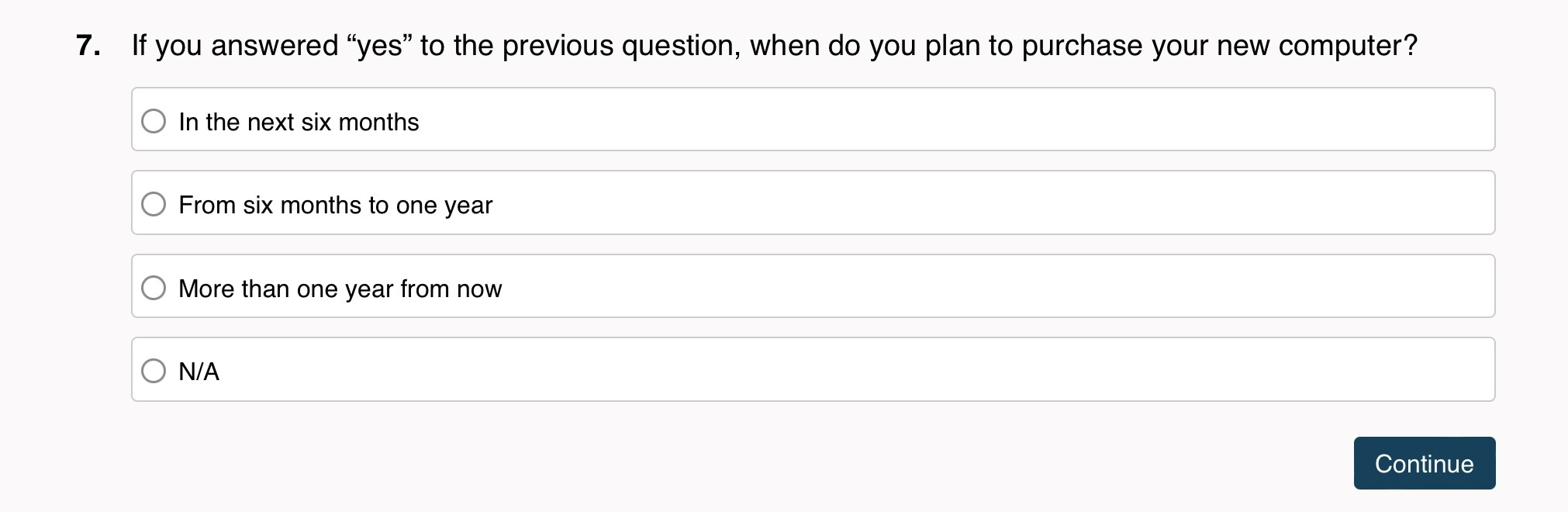Click the word "computer" in the question
This screenshot has width=1568, height=512.
1341,47
